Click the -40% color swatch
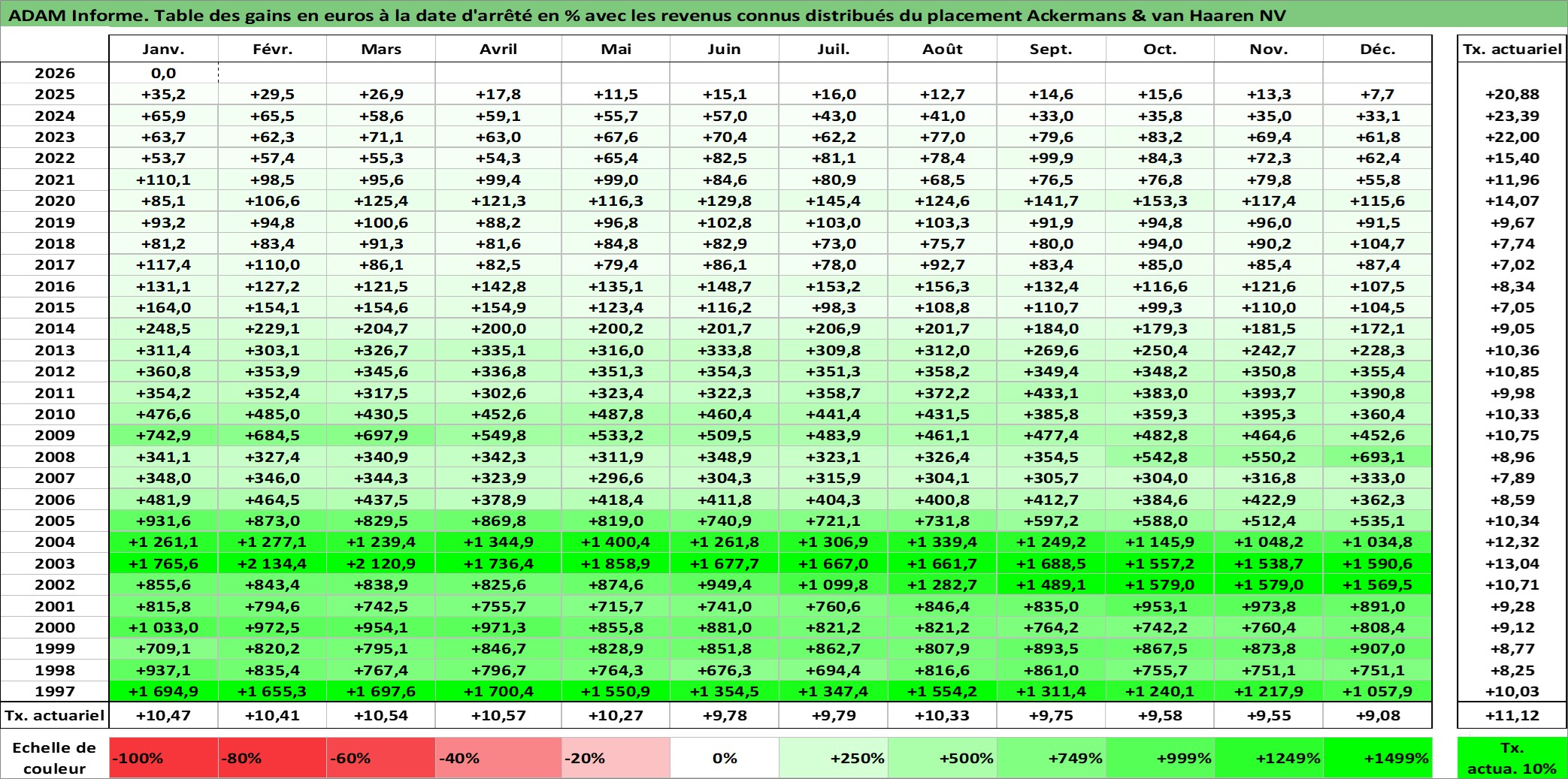 pos(498,758)
